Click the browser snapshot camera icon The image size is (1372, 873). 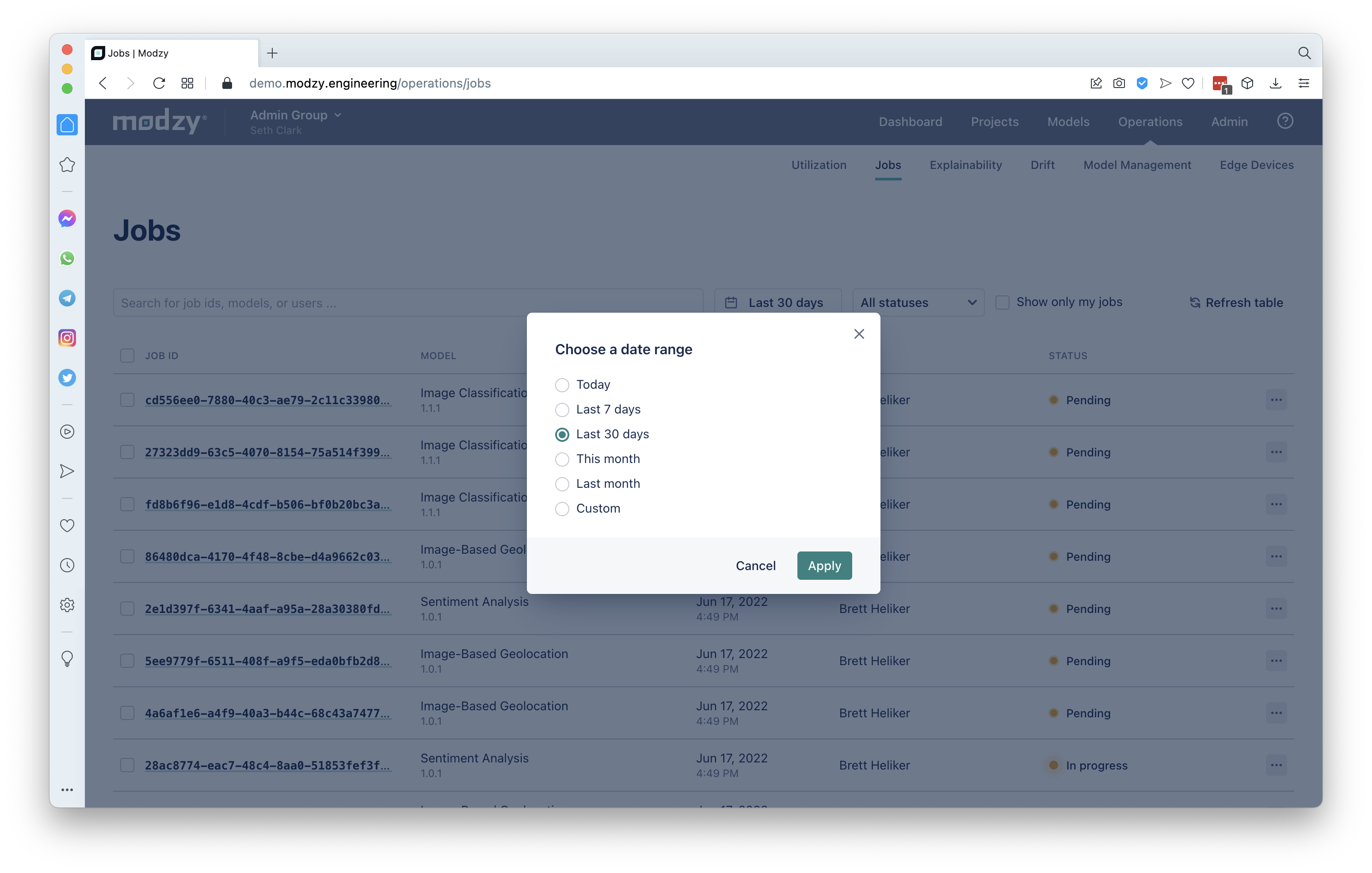click(1119, 83)
